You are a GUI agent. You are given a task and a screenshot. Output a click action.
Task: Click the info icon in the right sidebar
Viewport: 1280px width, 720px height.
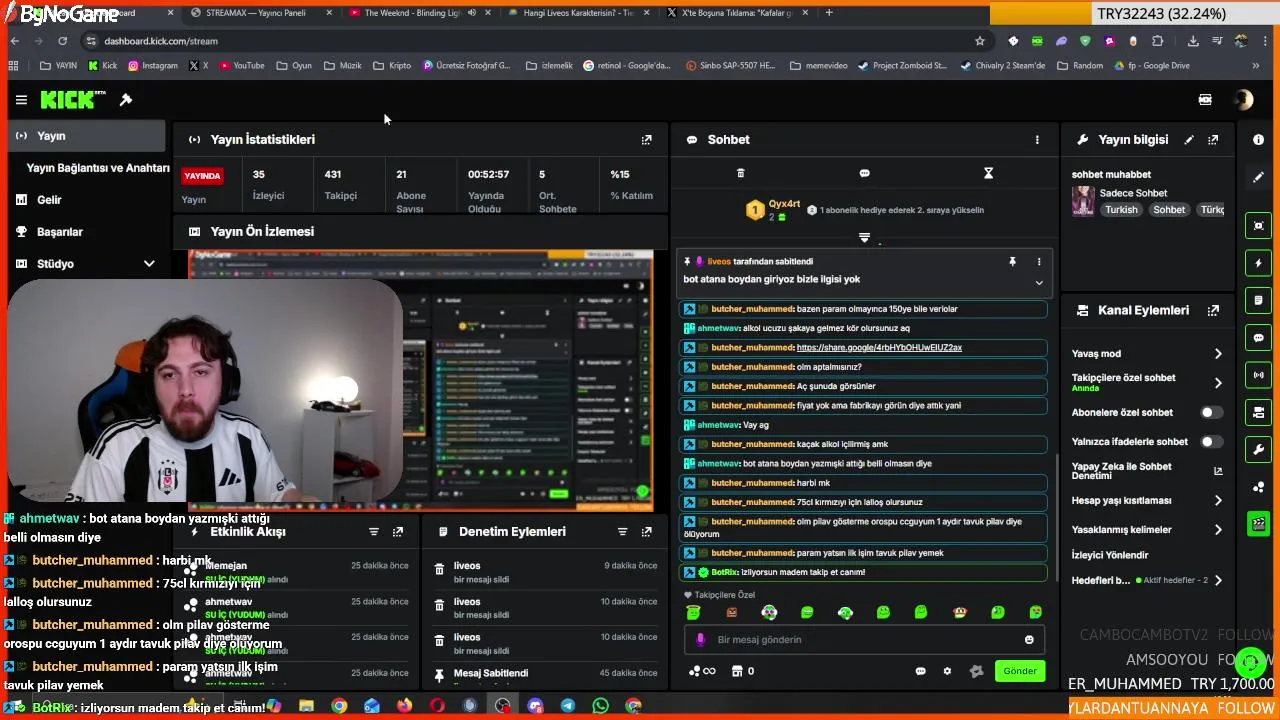click(x=1259, y=140)
